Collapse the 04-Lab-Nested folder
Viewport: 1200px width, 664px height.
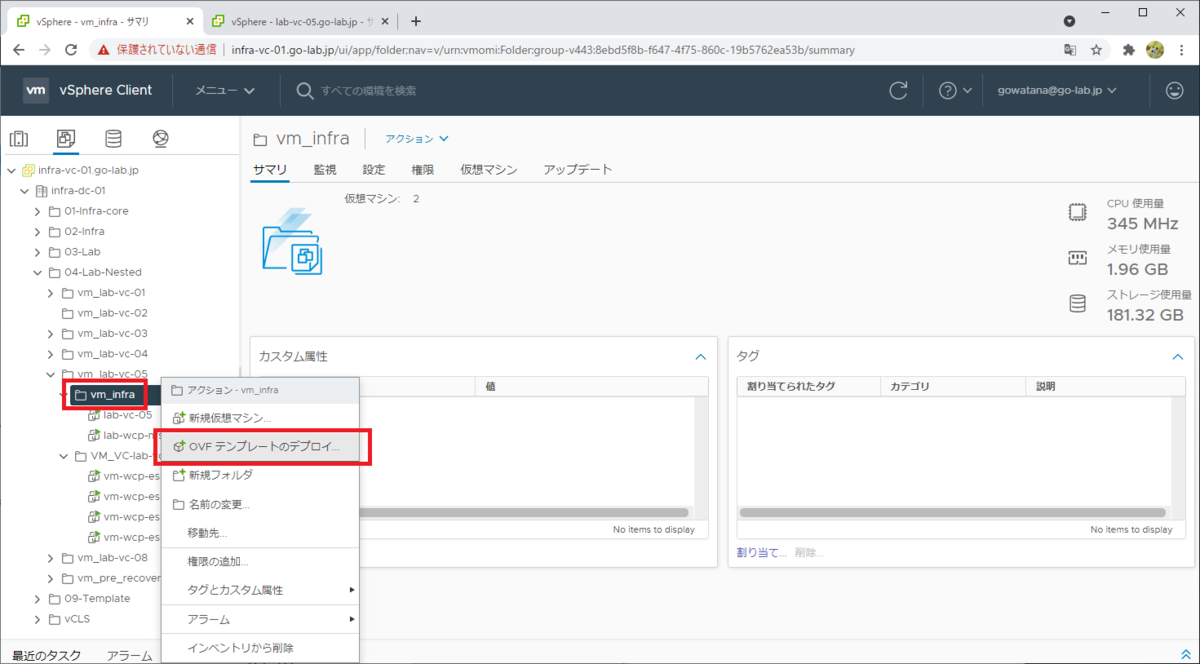click(38, 272)
